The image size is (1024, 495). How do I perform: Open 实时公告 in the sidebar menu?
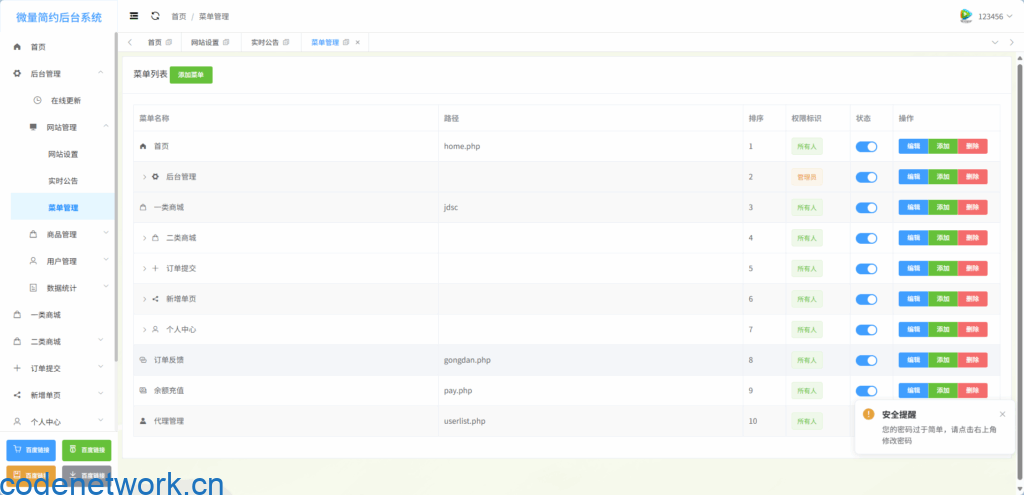(63, 181)
